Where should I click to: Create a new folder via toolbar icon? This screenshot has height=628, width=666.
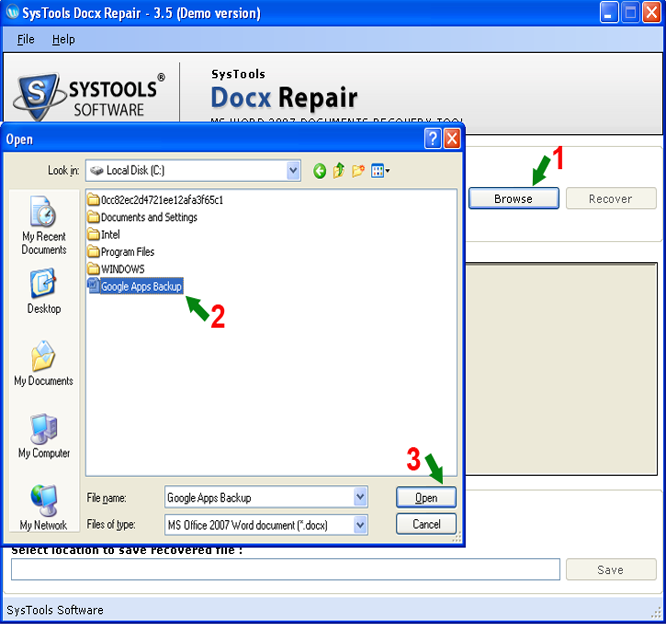click(x=358, y=171)
